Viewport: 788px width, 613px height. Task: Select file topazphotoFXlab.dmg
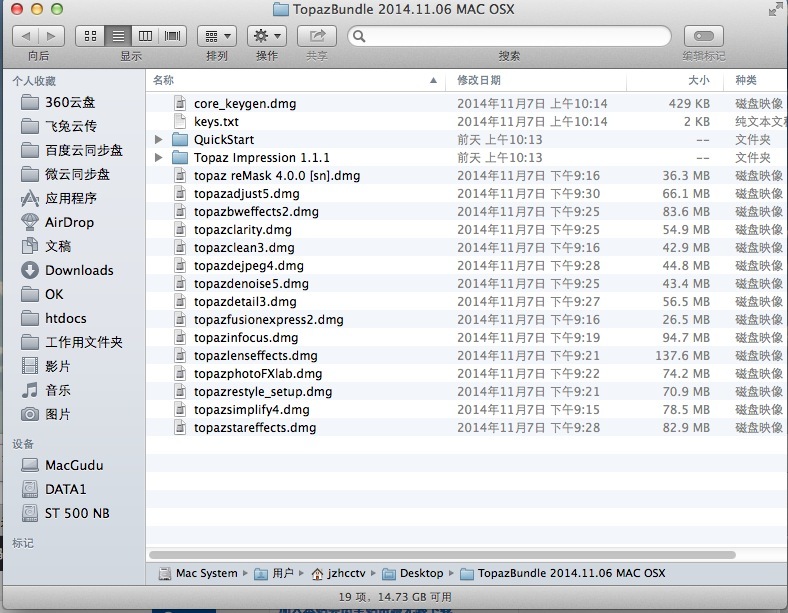[467, 374]
